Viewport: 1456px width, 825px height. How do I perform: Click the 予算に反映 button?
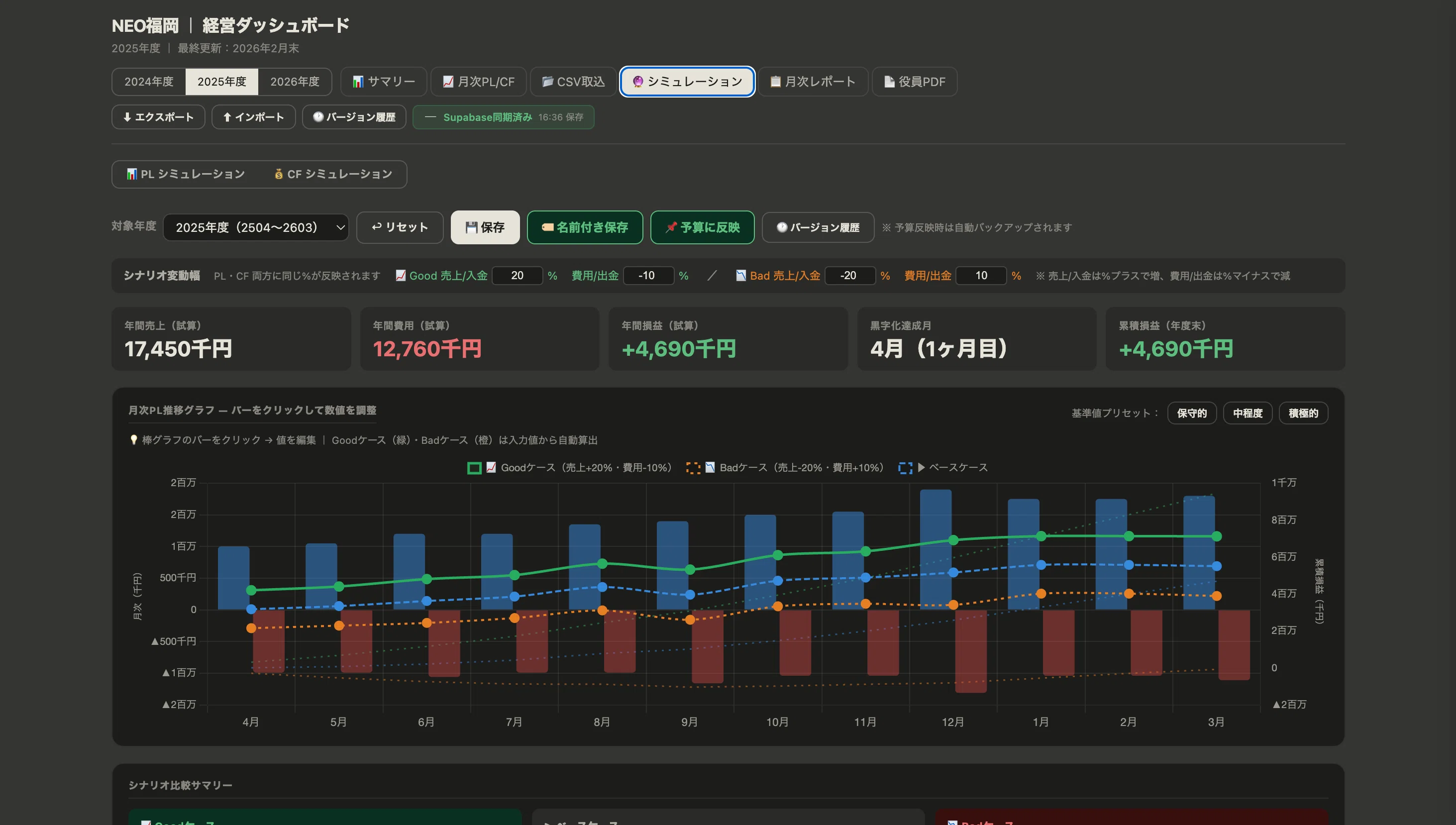click(x=702, y=227)
